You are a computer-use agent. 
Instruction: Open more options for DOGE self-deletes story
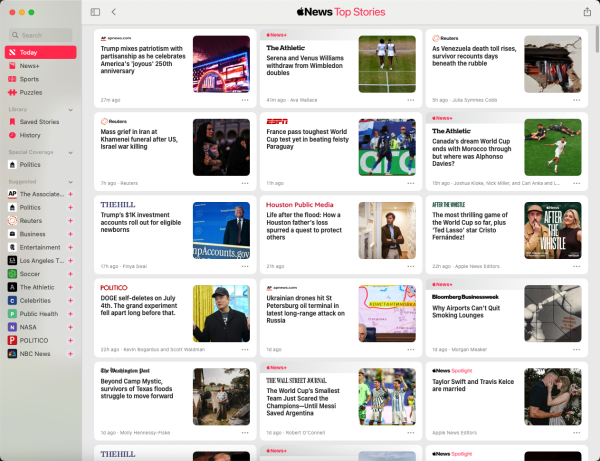coord(245,350)
